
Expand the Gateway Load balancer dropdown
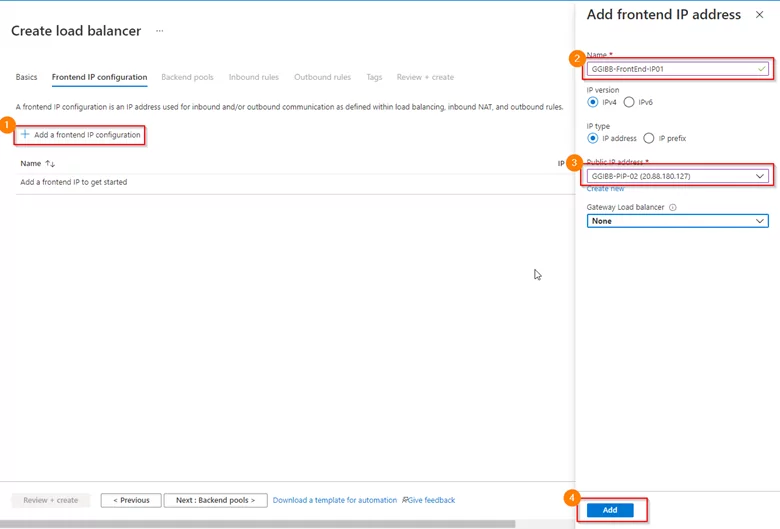(x=677, y=221)
